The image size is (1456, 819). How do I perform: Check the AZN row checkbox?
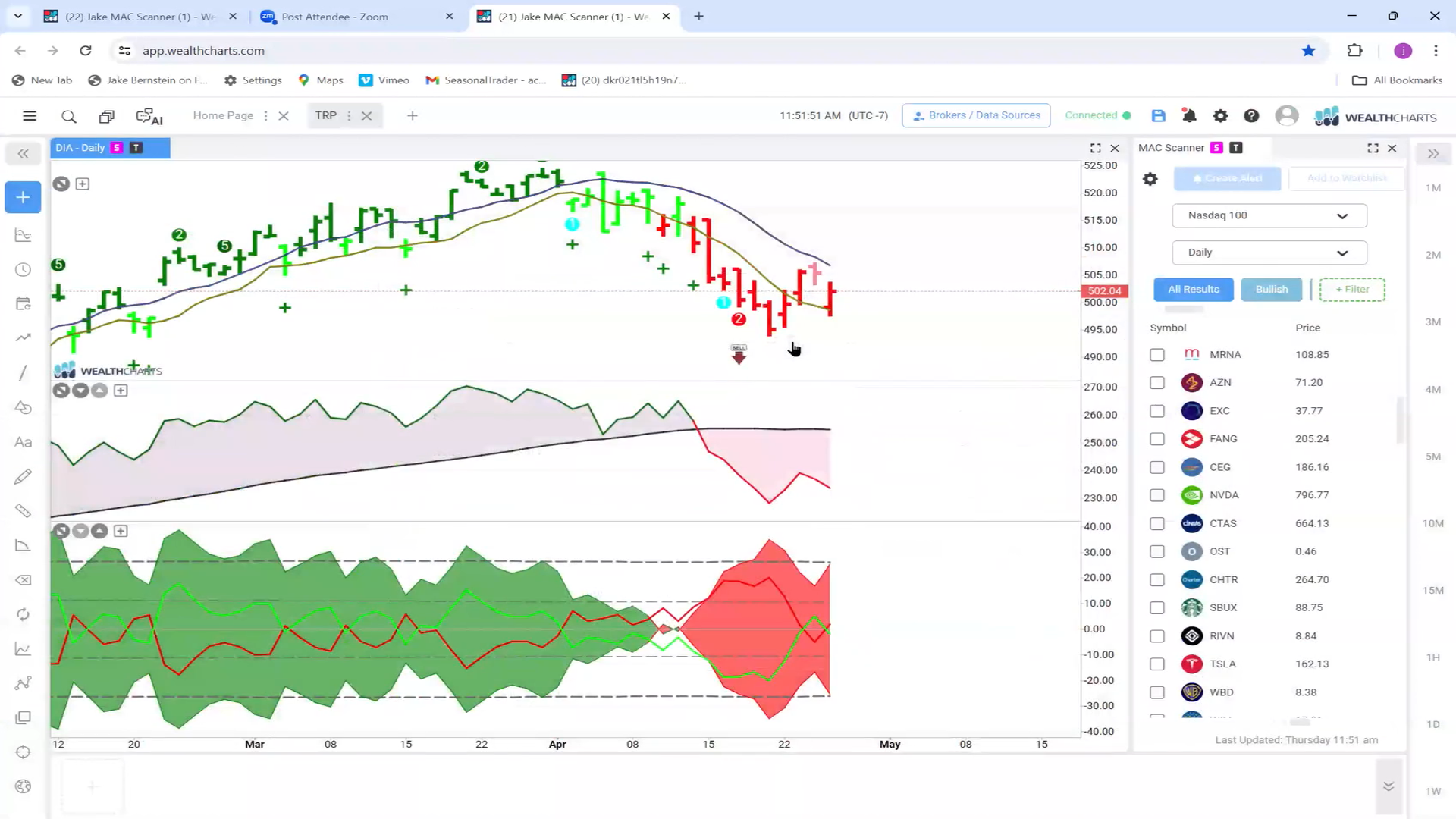pyautogui.click(x=1156, y=383)
